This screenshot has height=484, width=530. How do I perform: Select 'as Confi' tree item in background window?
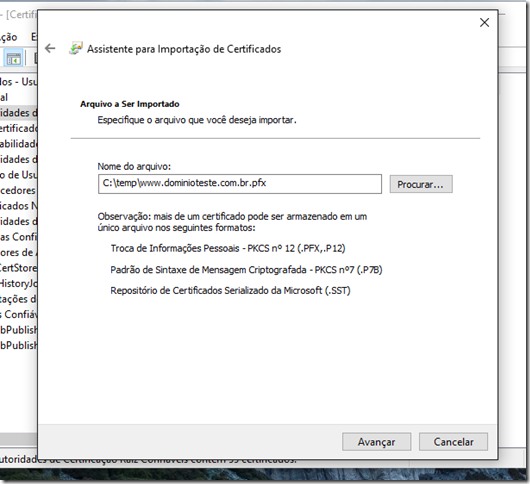pyautogui.click(x=18, y=237)
